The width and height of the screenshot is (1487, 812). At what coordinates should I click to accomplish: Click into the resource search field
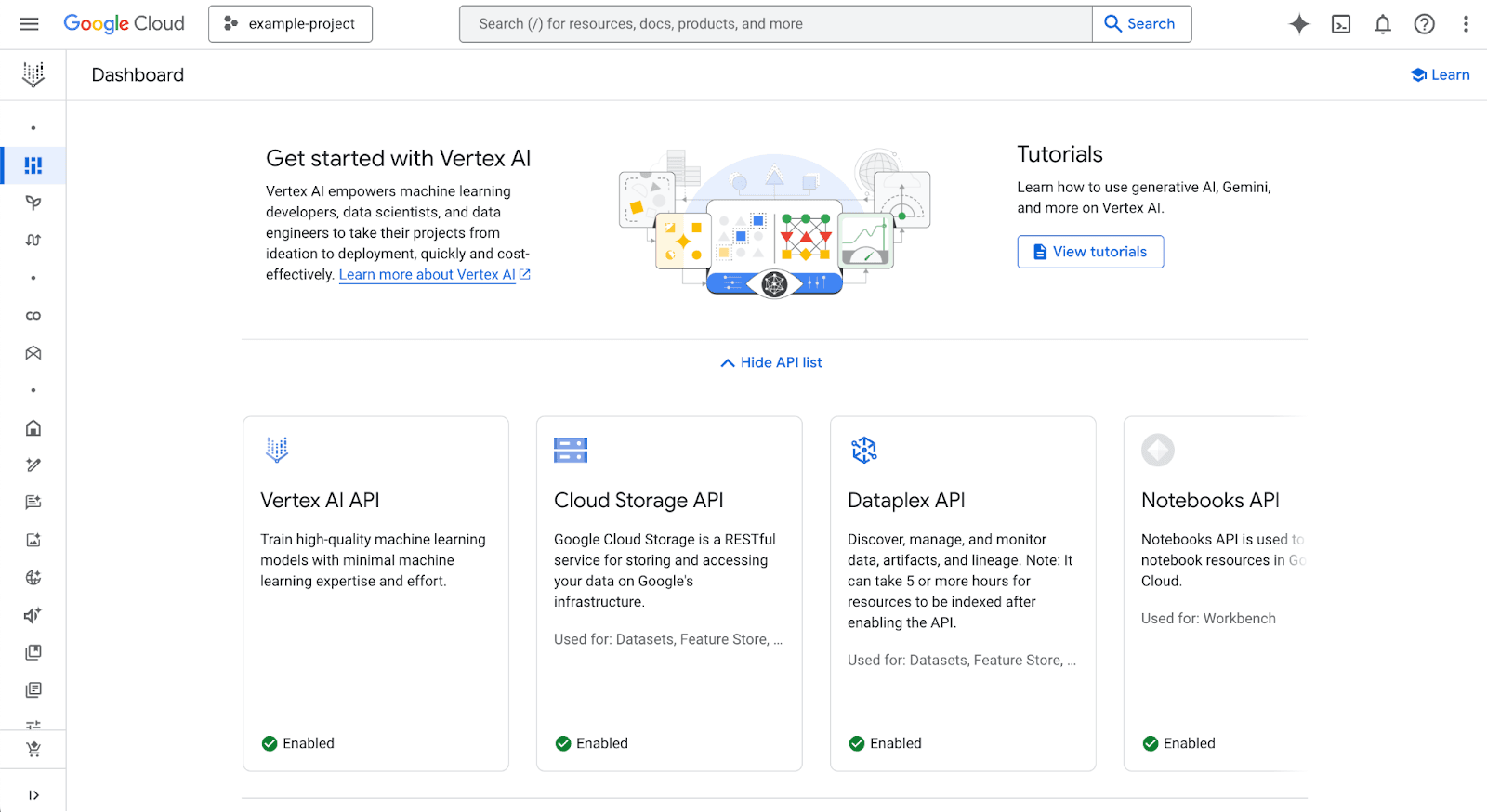[x=775, y=24]
